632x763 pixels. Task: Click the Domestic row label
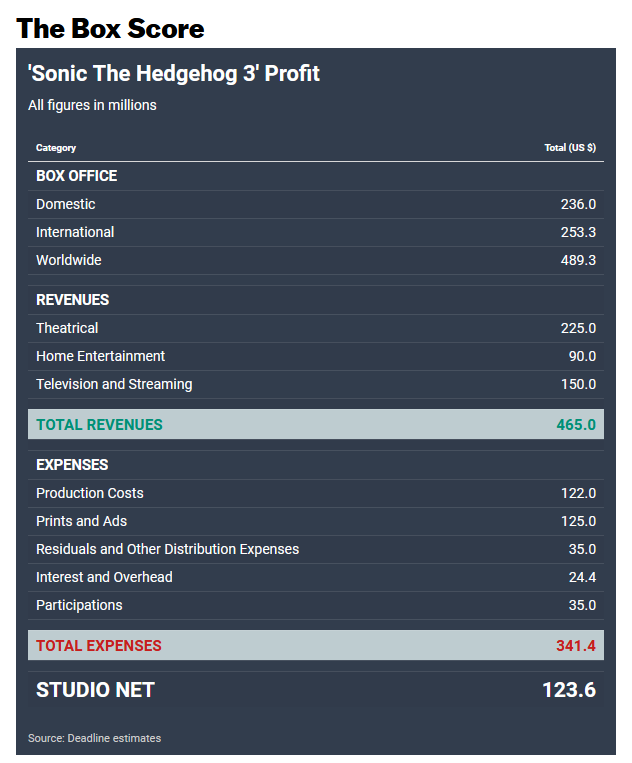pos(66,204)
